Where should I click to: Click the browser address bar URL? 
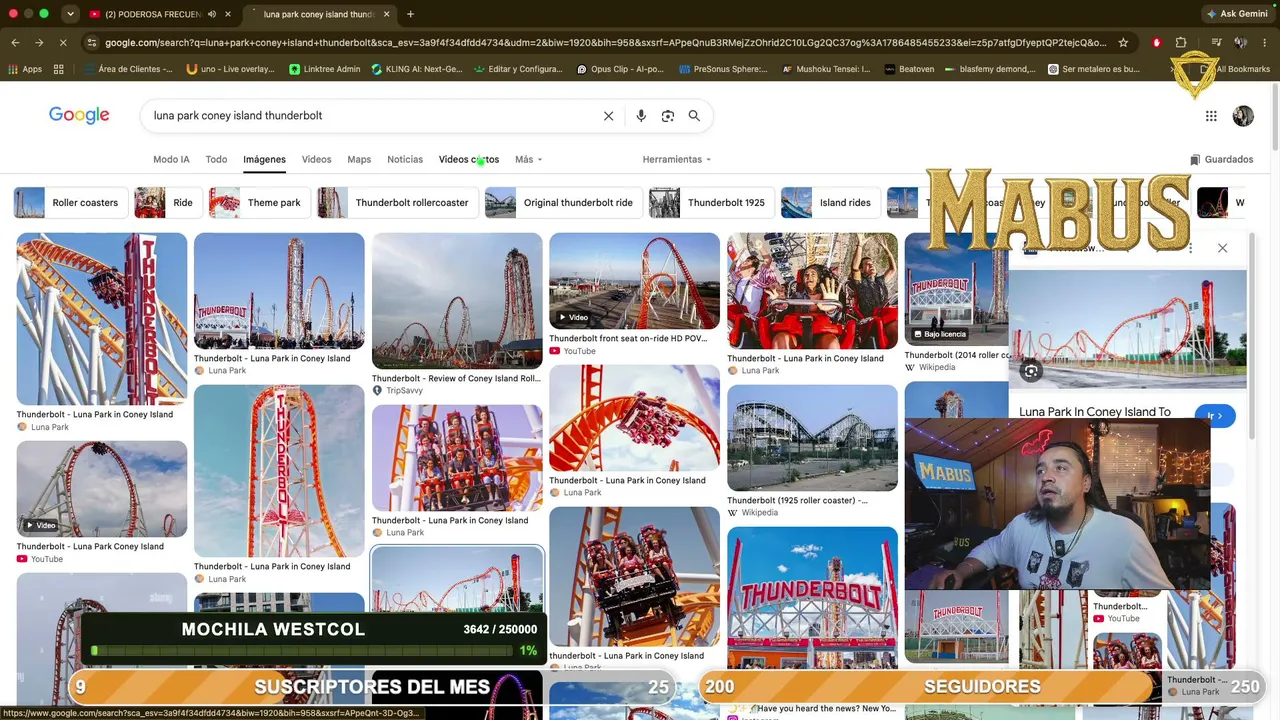click(606, 43)
